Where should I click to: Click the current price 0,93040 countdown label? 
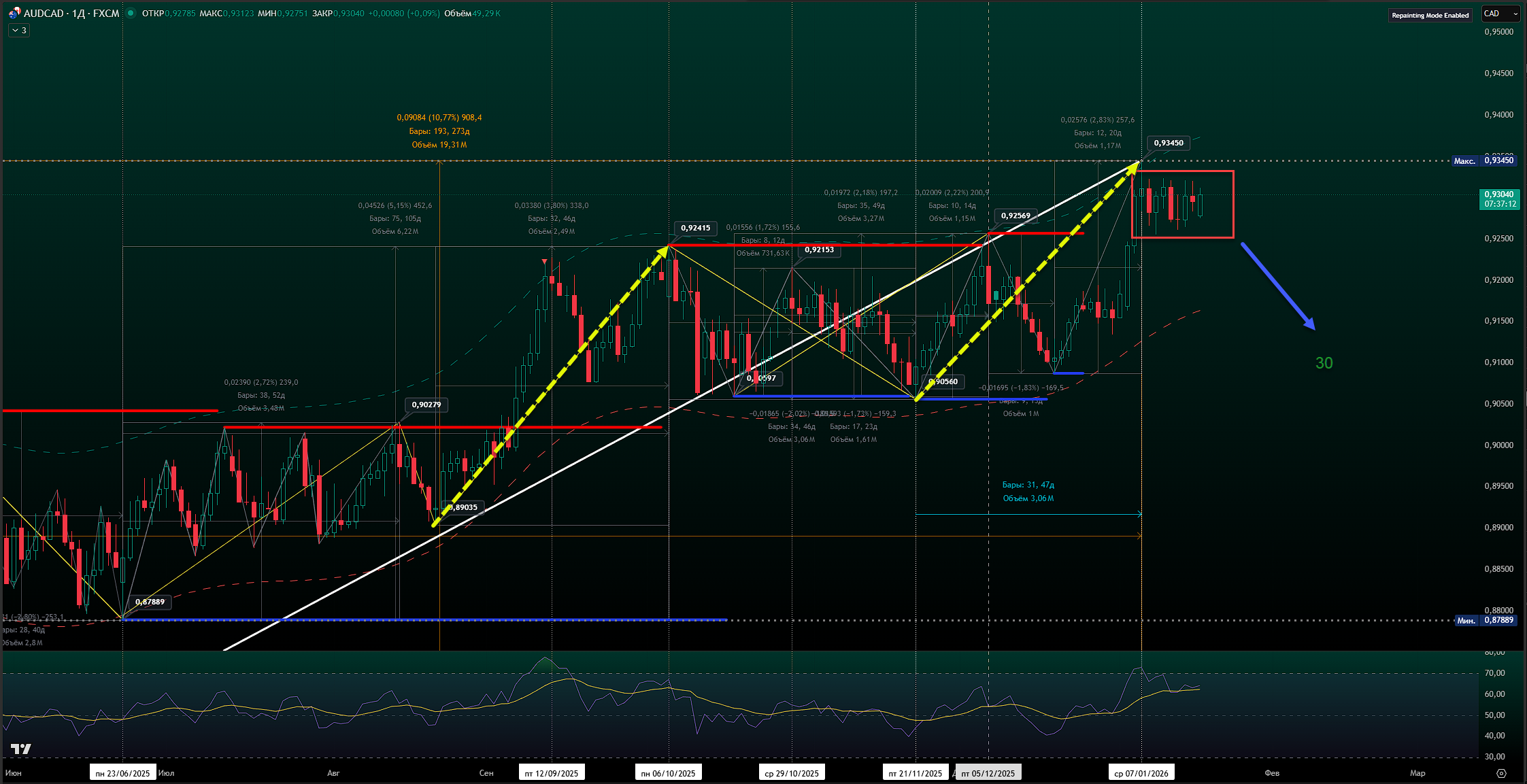1499,199
